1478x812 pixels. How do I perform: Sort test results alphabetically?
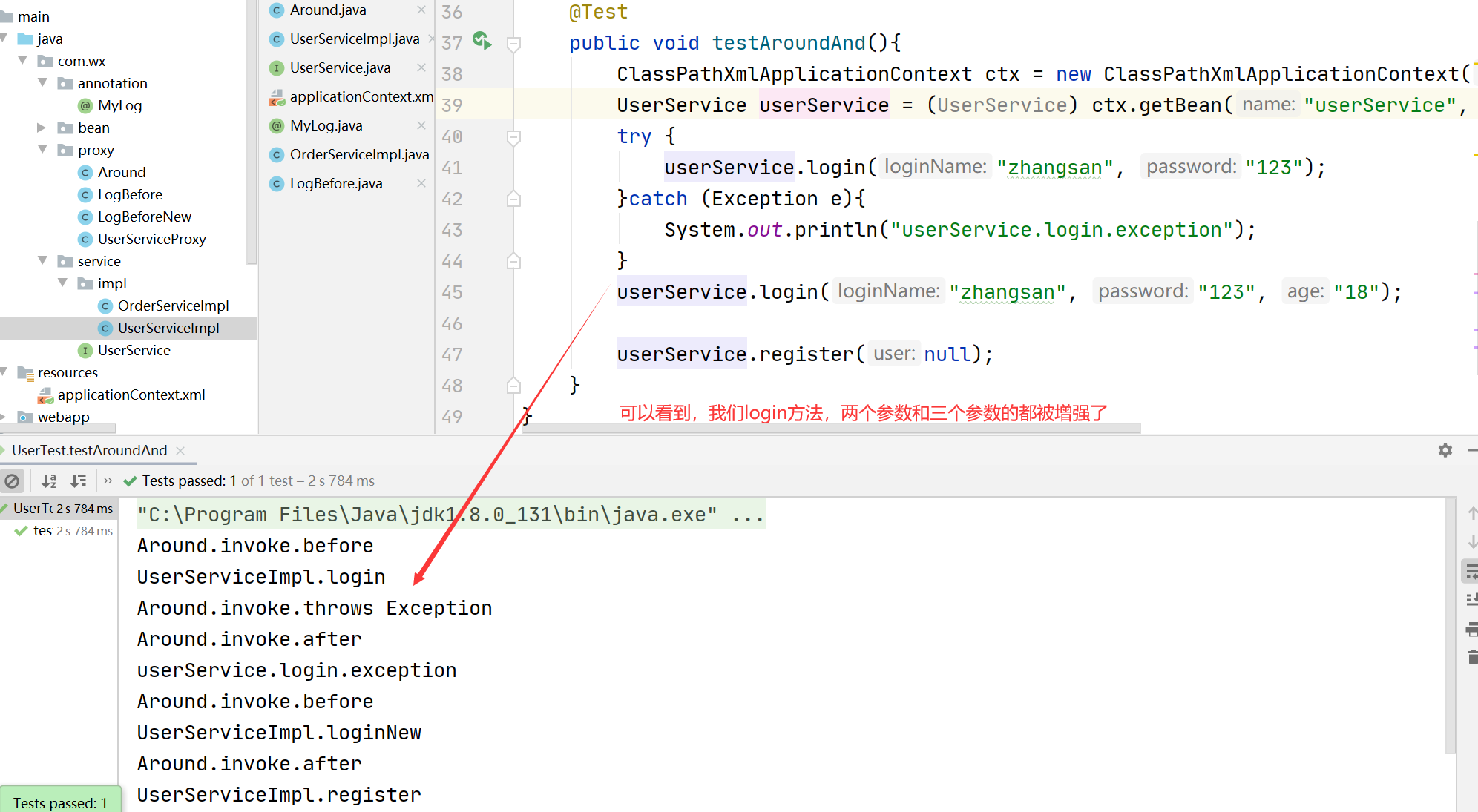(49, 481)
